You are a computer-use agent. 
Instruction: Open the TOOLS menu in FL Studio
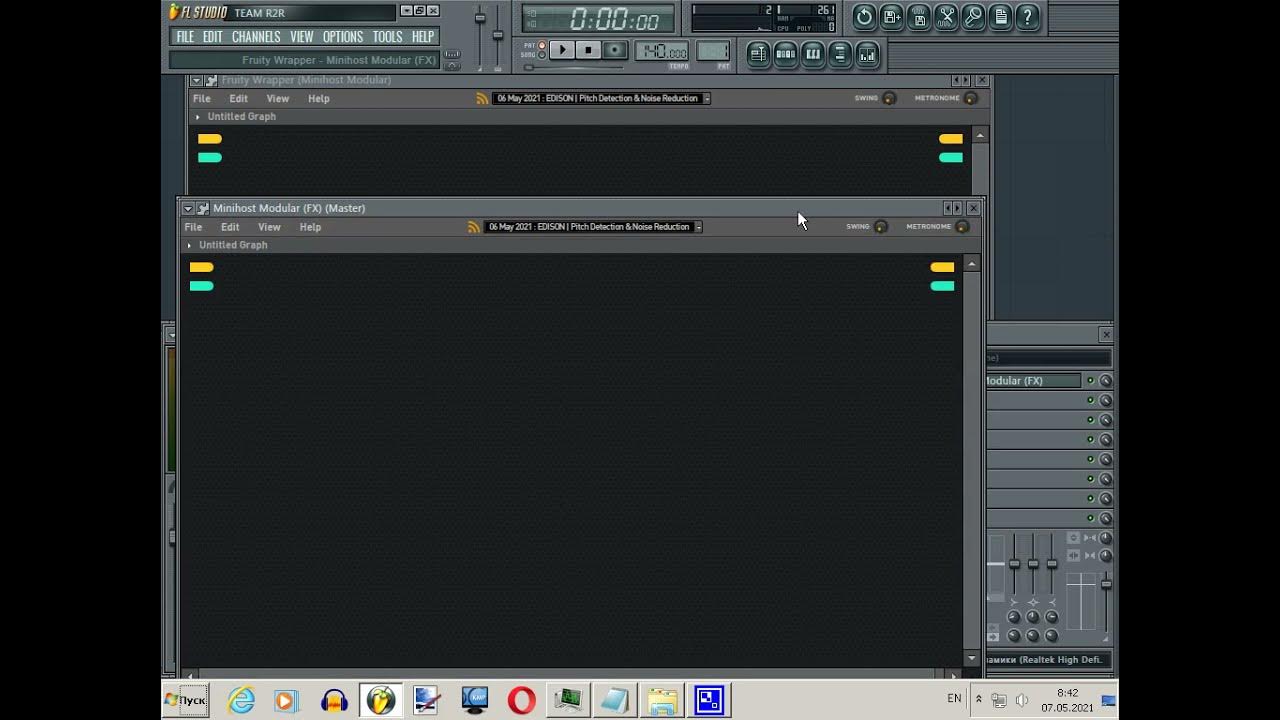point(387,37)
